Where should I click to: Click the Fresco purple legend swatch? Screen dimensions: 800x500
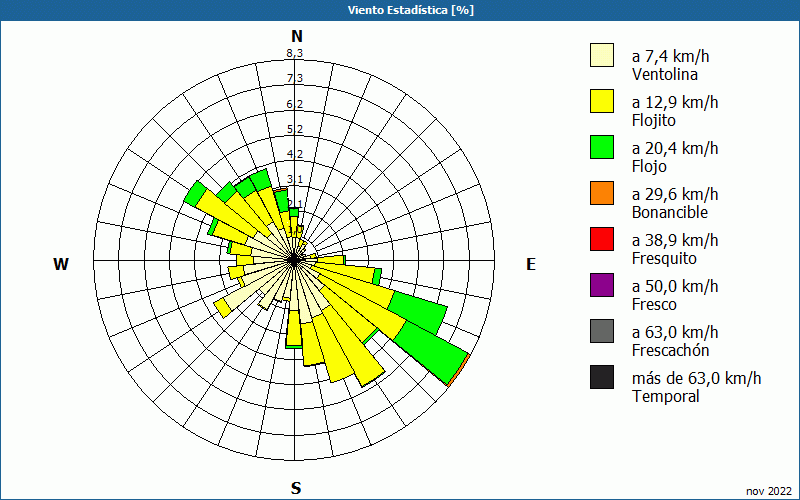pyautogui.click(x=602, y=285)
